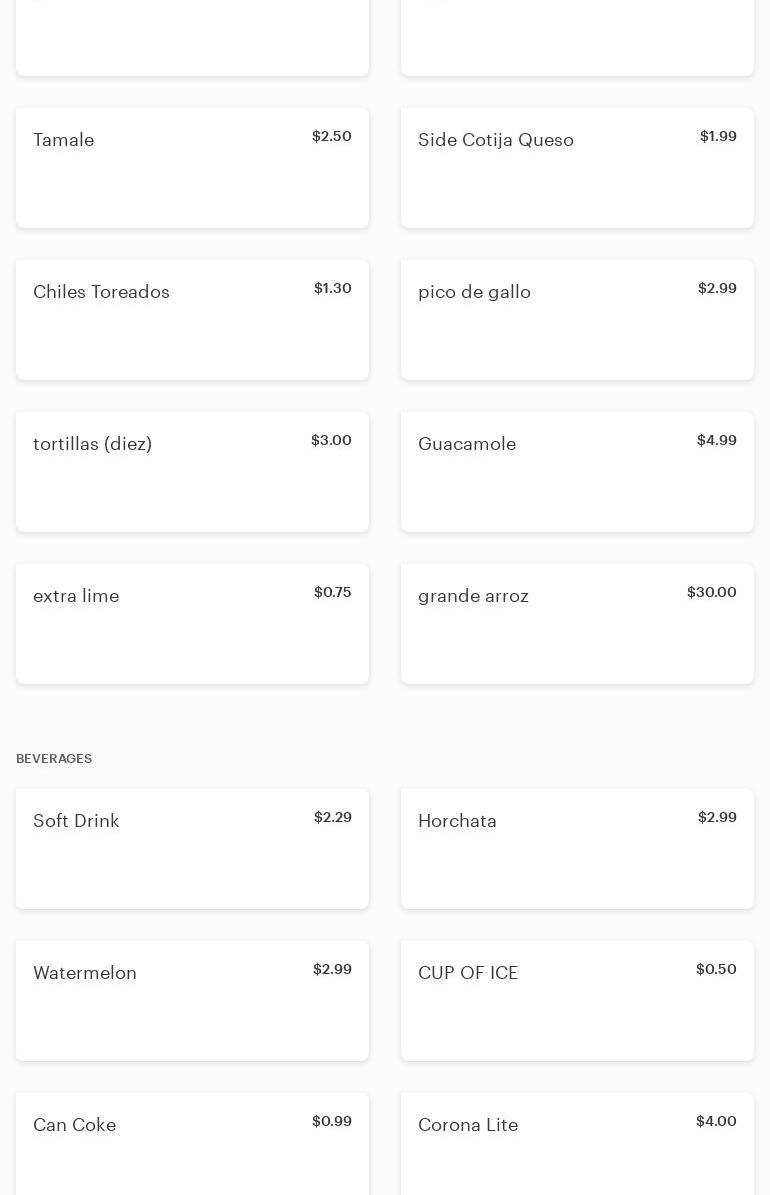Pick the extra lime item
The height and width of the screenshot is (1195, 770).
[x=192, y=624]
